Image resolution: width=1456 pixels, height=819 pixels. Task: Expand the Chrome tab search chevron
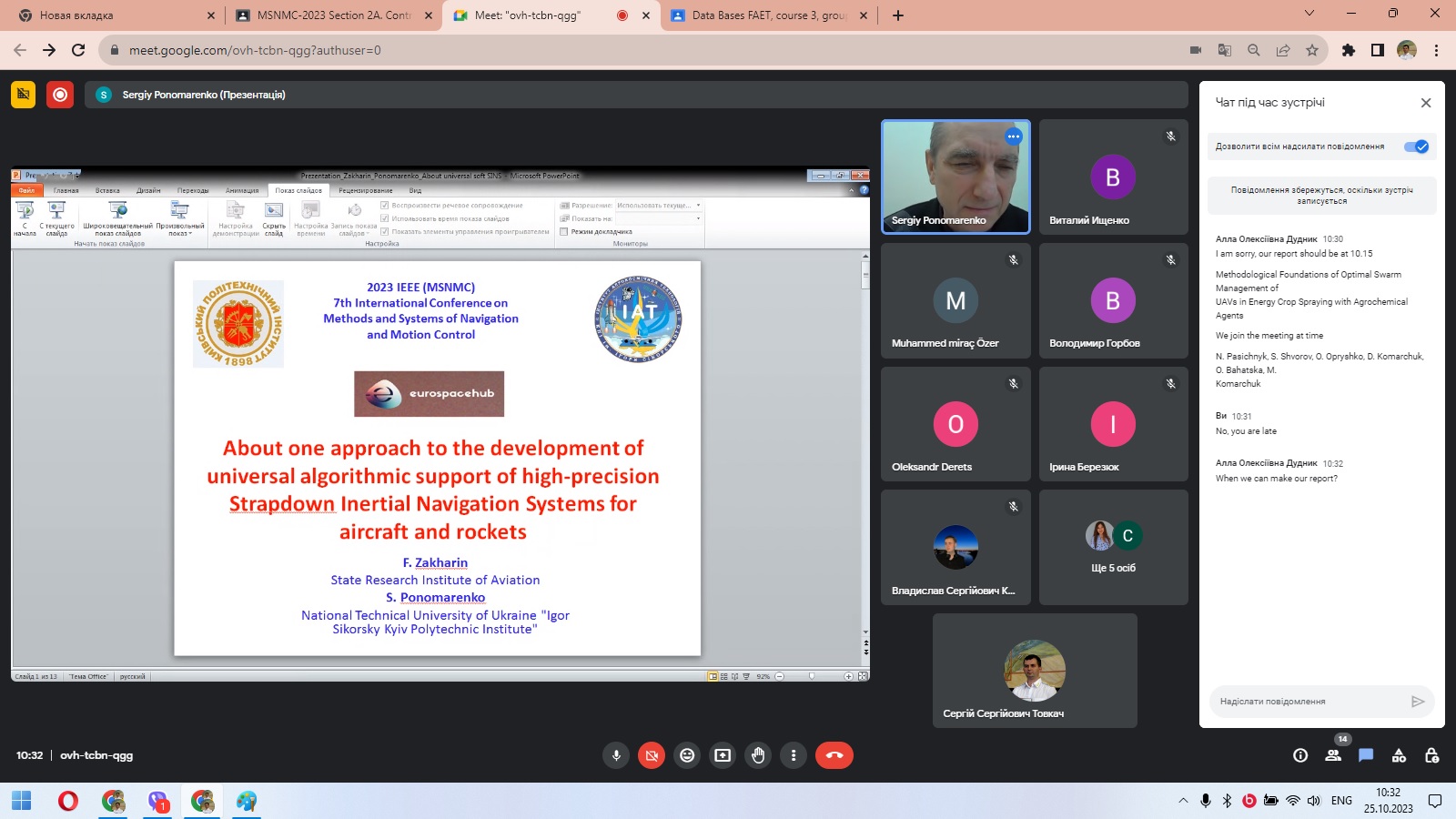click(1309, 14)
